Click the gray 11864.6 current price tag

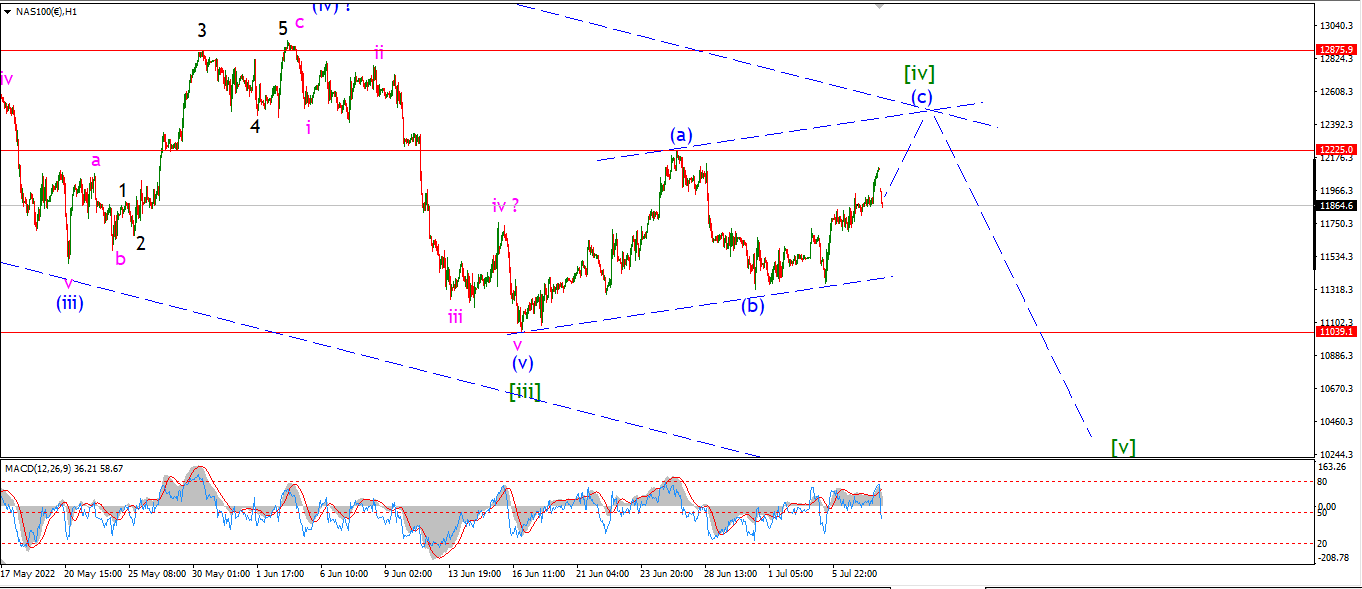point(1336,206)
